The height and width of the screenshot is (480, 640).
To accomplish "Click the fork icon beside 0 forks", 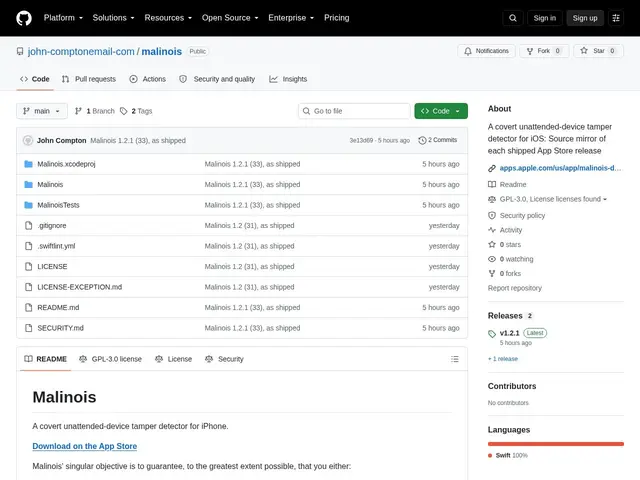I will point(492,273).
